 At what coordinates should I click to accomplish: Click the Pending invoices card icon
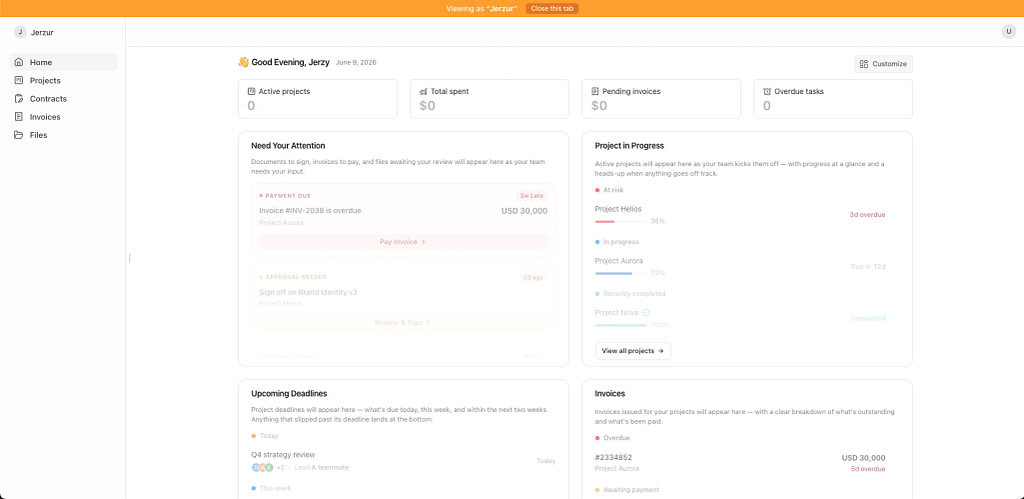click(x=595, y=91)
